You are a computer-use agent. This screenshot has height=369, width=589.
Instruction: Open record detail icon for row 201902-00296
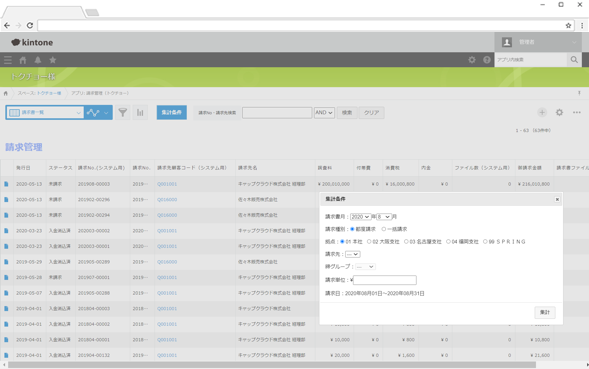coord(6,200)
